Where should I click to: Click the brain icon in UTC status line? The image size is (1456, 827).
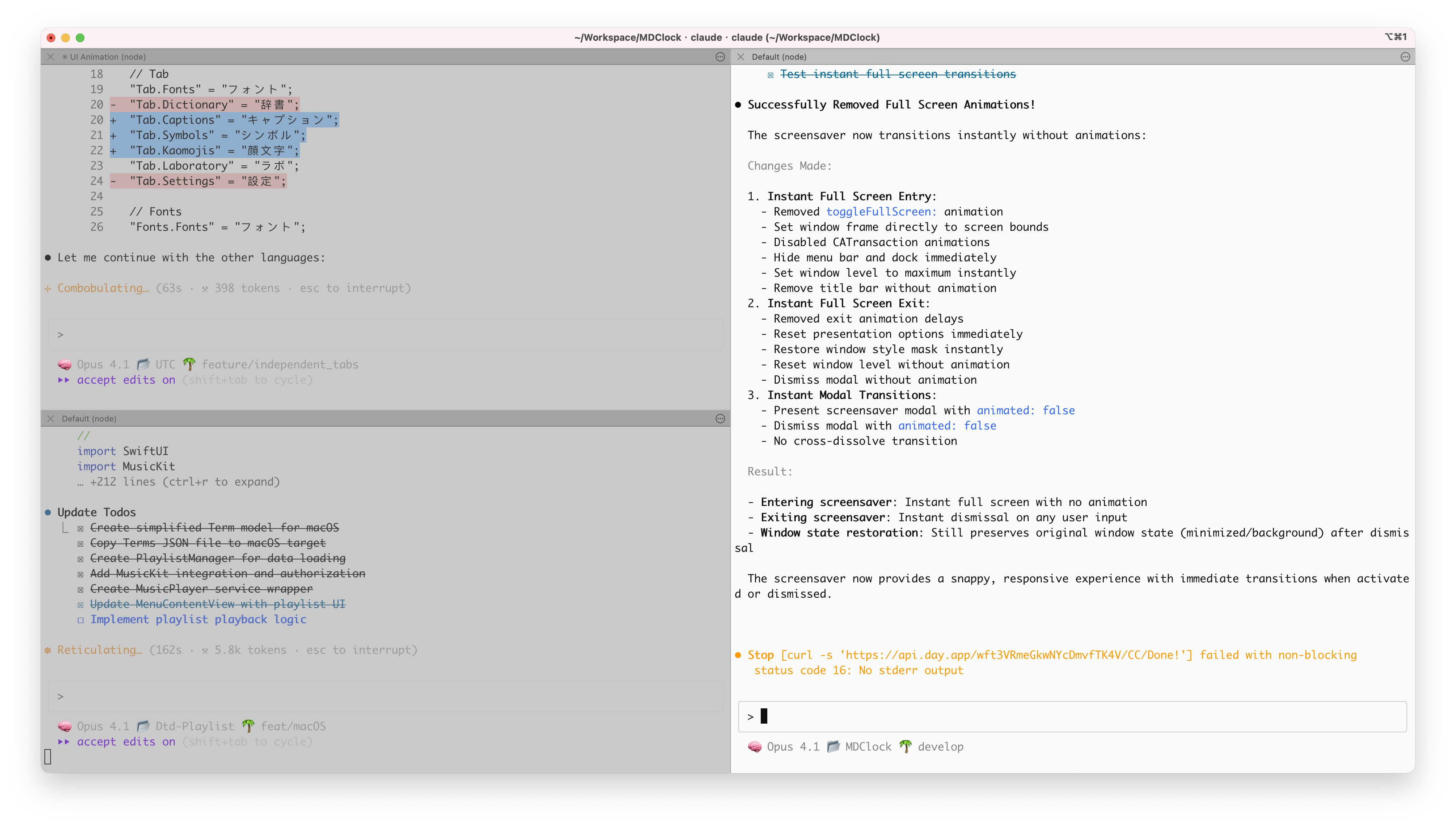tap(64, 364)
